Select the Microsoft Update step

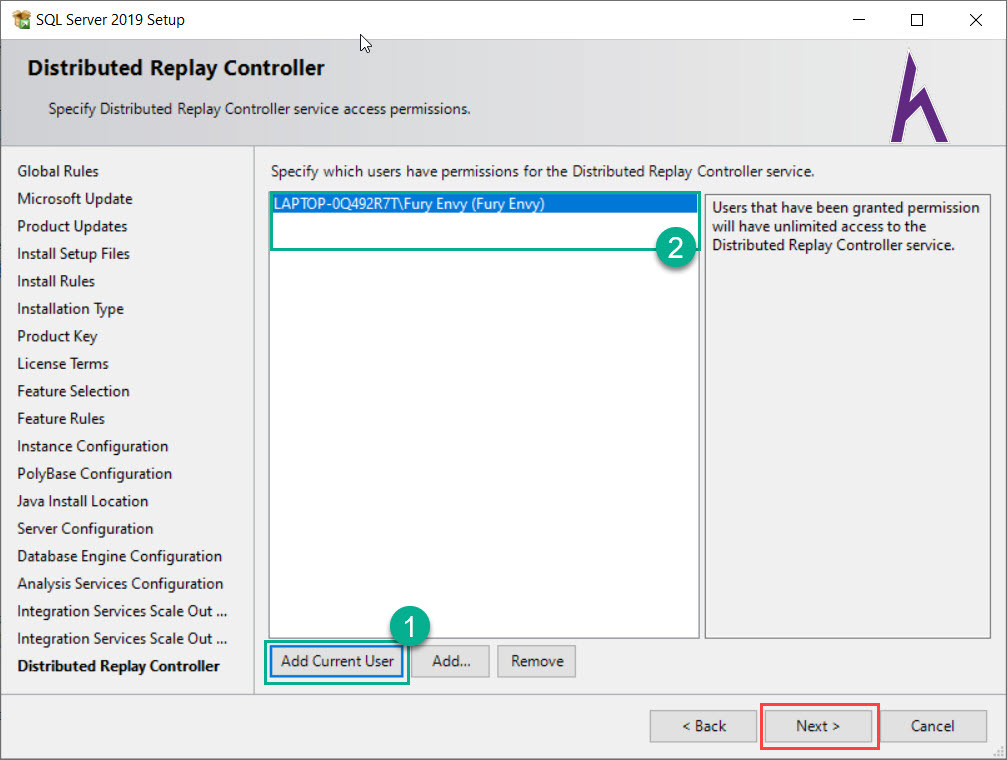pos(74,199)
